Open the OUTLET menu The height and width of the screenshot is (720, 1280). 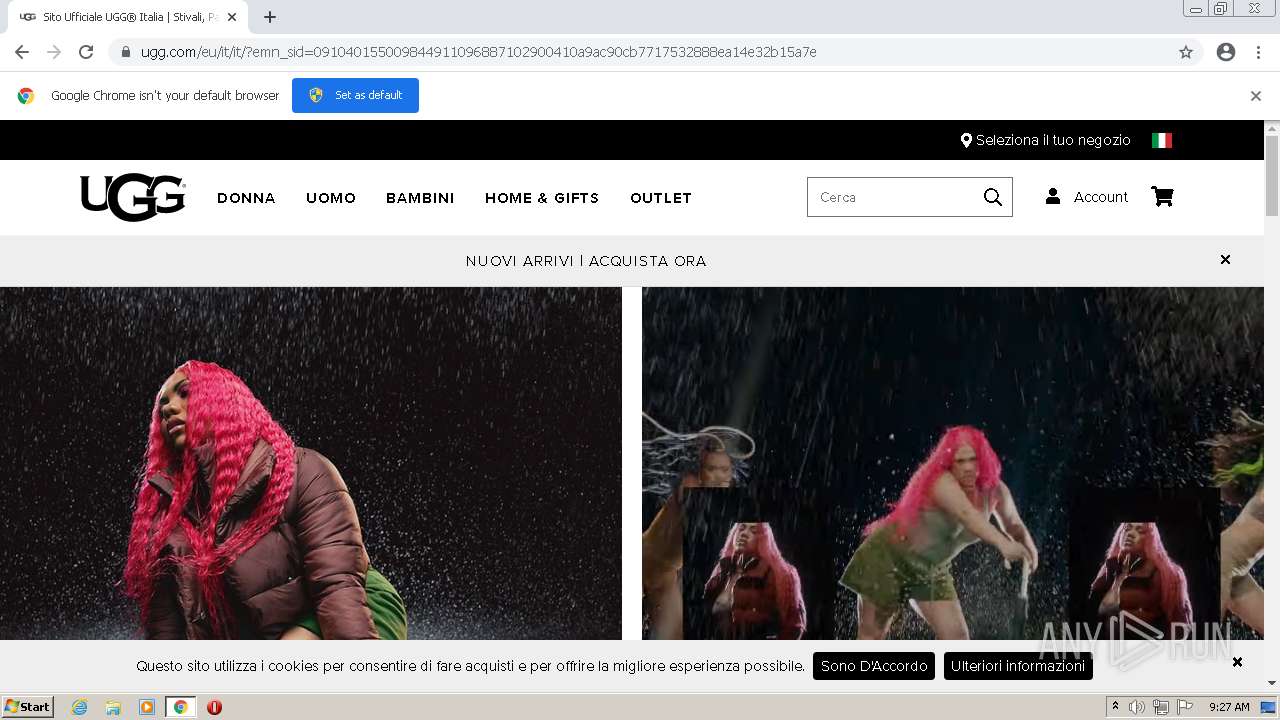click(x=661, y=198)
